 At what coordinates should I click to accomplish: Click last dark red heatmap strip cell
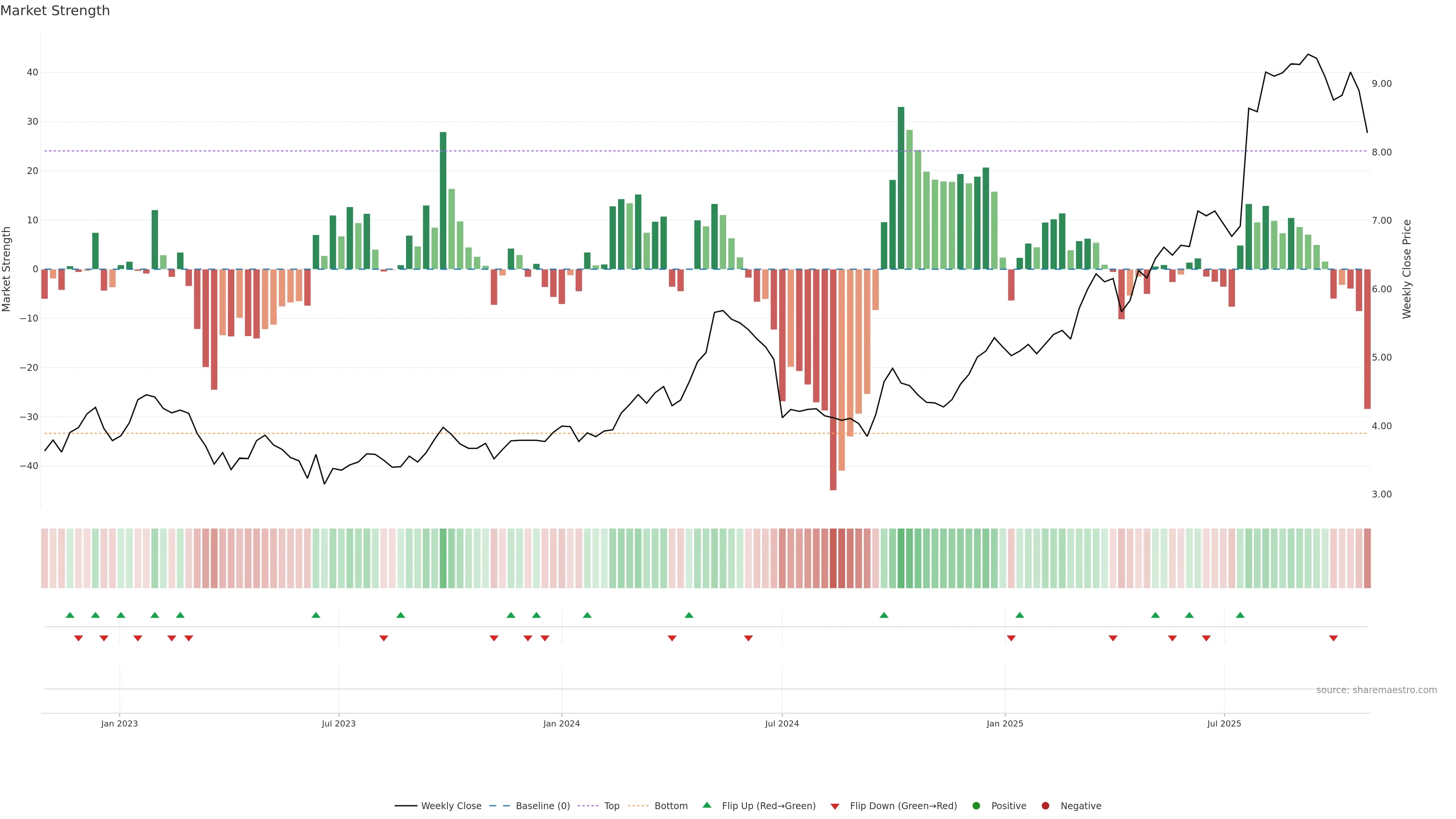click(x=1367, y=559)
